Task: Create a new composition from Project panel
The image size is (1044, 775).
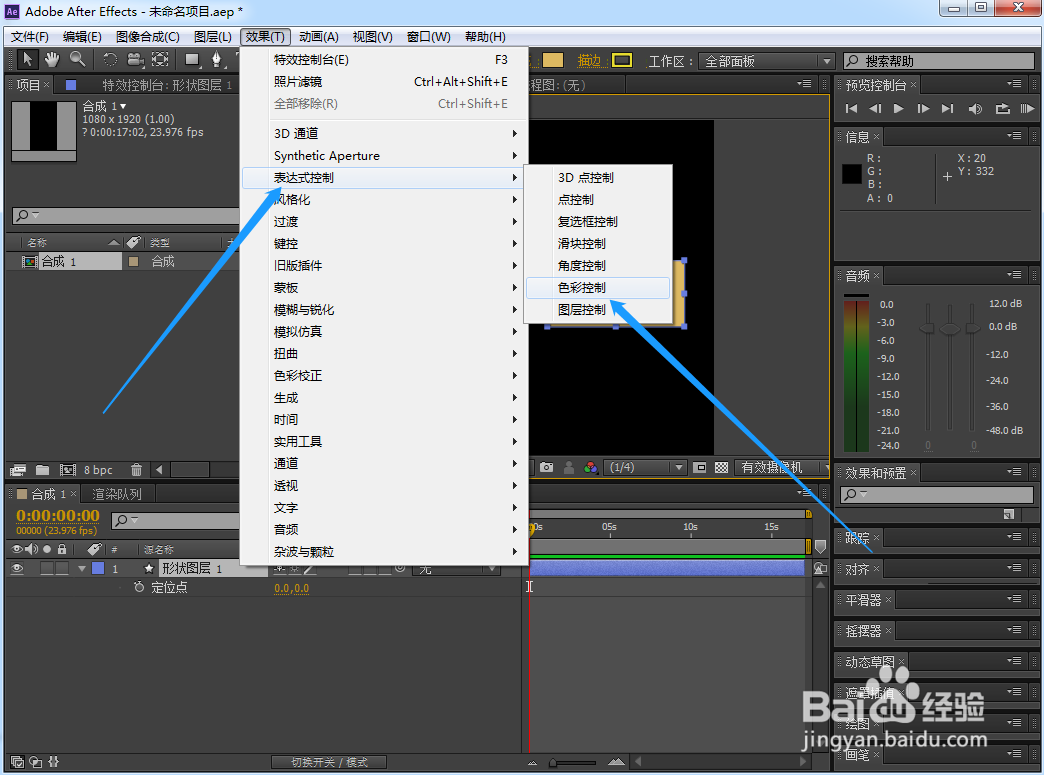Action: (67, 470)
